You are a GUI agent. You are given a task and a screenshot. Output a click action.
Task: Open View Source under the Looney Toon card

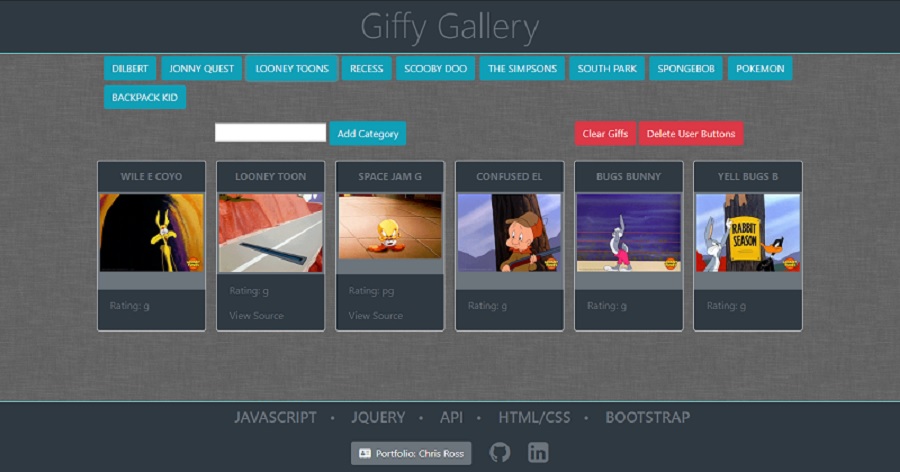pos(256,315)
